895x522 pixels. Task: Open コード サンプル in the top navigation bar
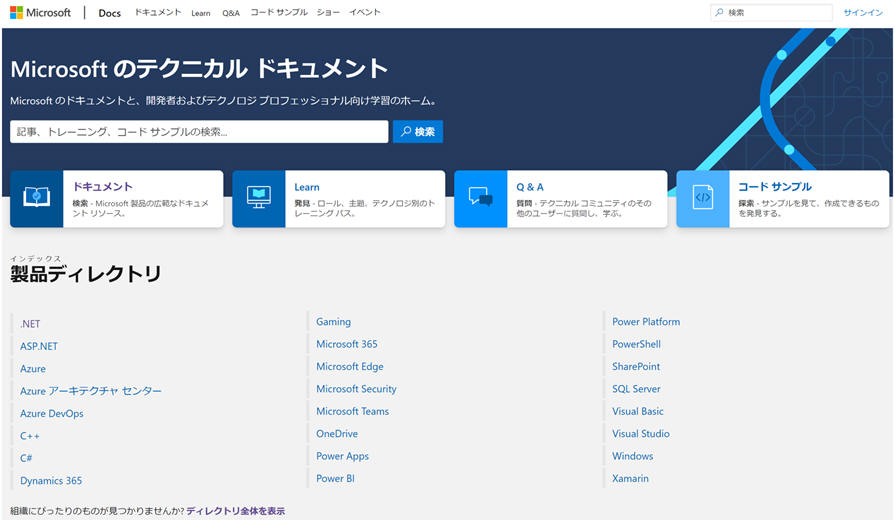[279, 12]
